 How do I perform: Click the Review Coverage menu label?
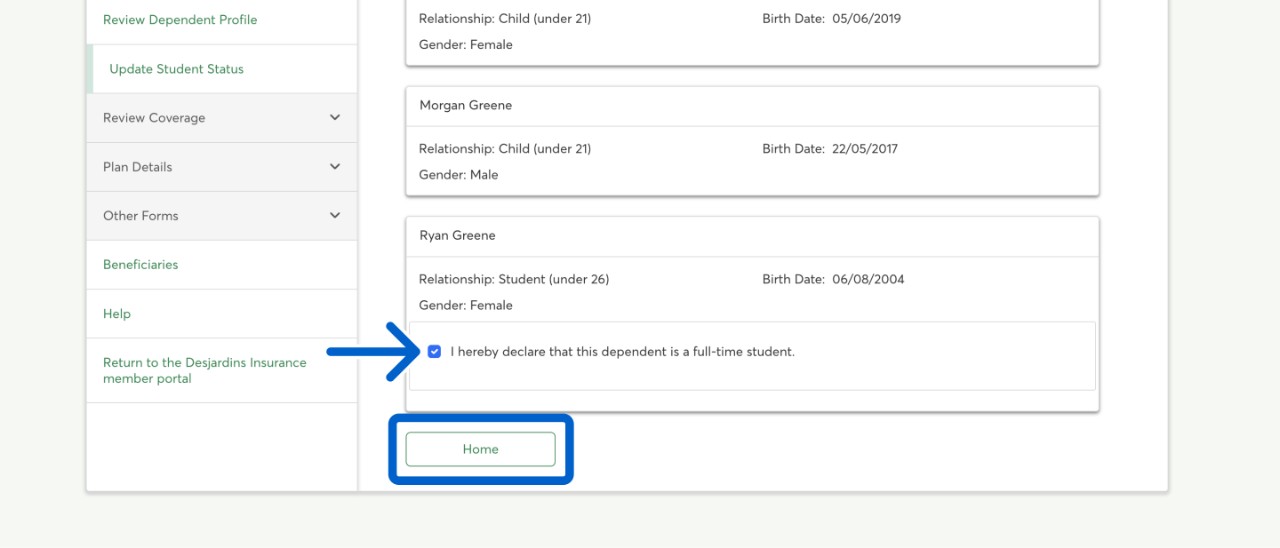[154, 118]
